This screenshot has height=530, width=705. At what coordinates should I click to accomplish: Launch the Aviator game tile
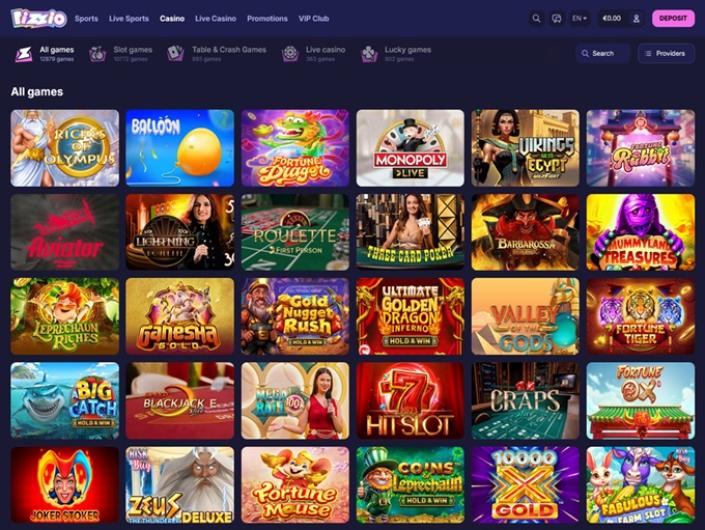tap(65, 232)
